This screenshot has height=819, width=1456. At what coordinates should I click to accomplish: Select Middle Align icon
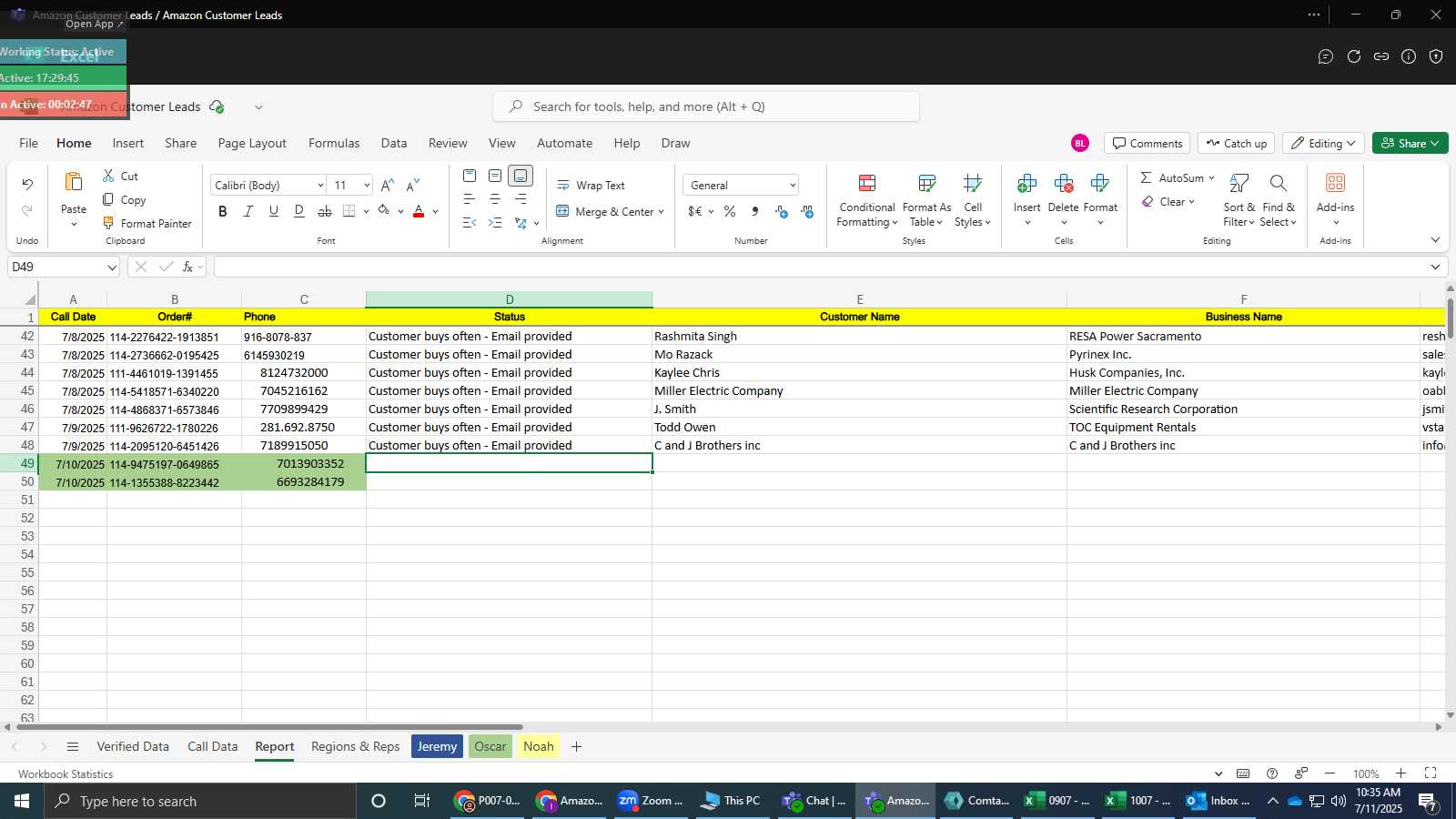click(495, 176)
